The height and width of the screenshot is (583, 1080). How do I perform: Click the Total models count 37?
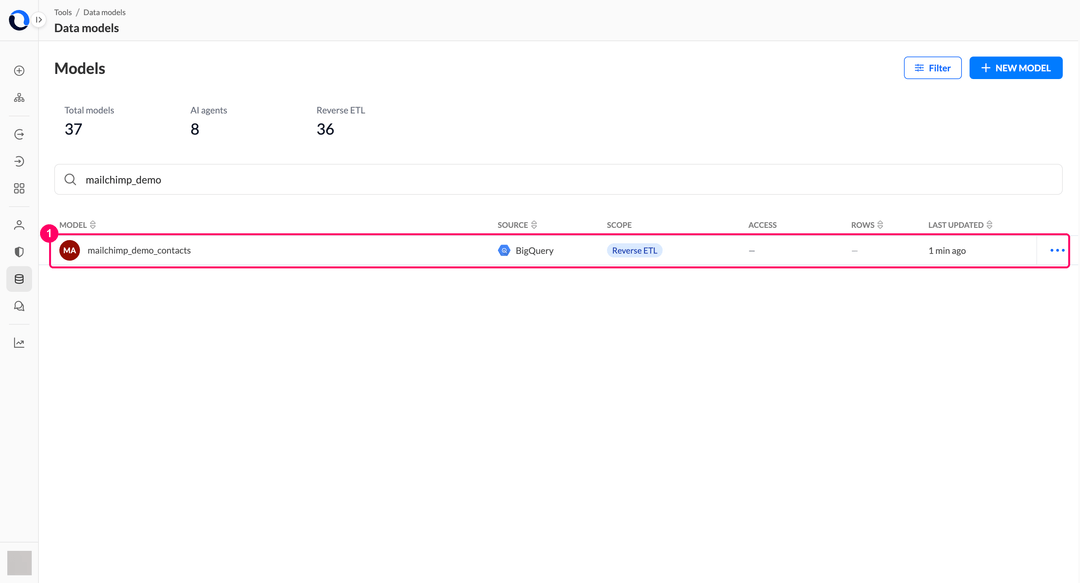(73, 129)
